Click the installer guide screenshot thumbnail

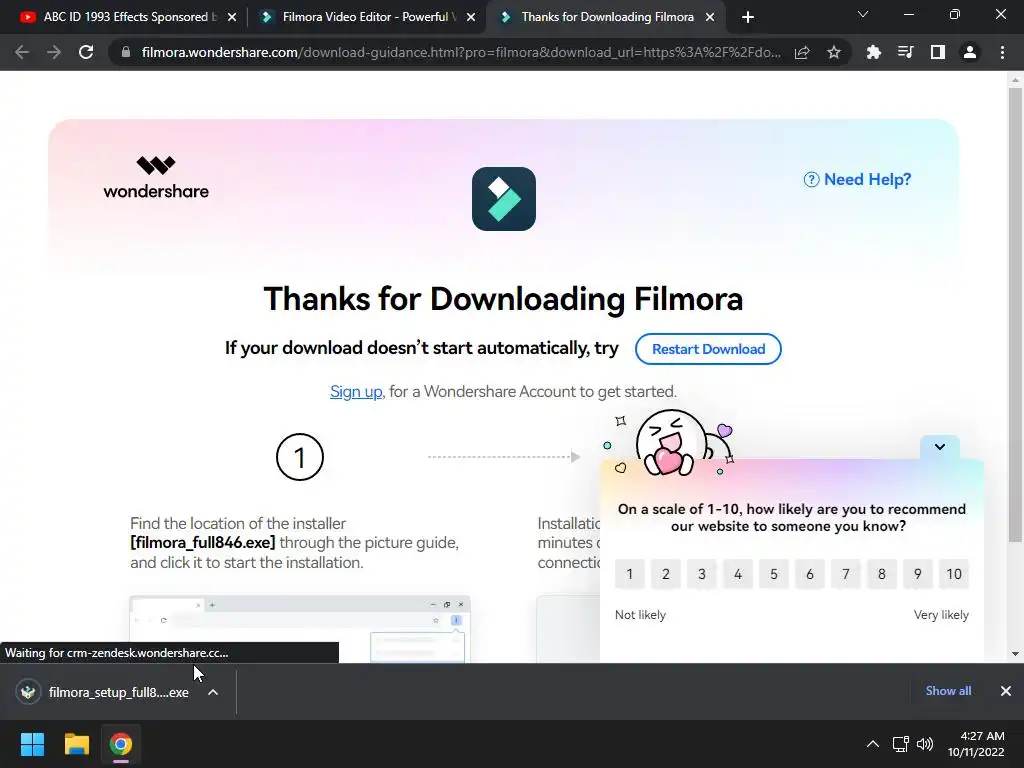click(x=300, y=629)
